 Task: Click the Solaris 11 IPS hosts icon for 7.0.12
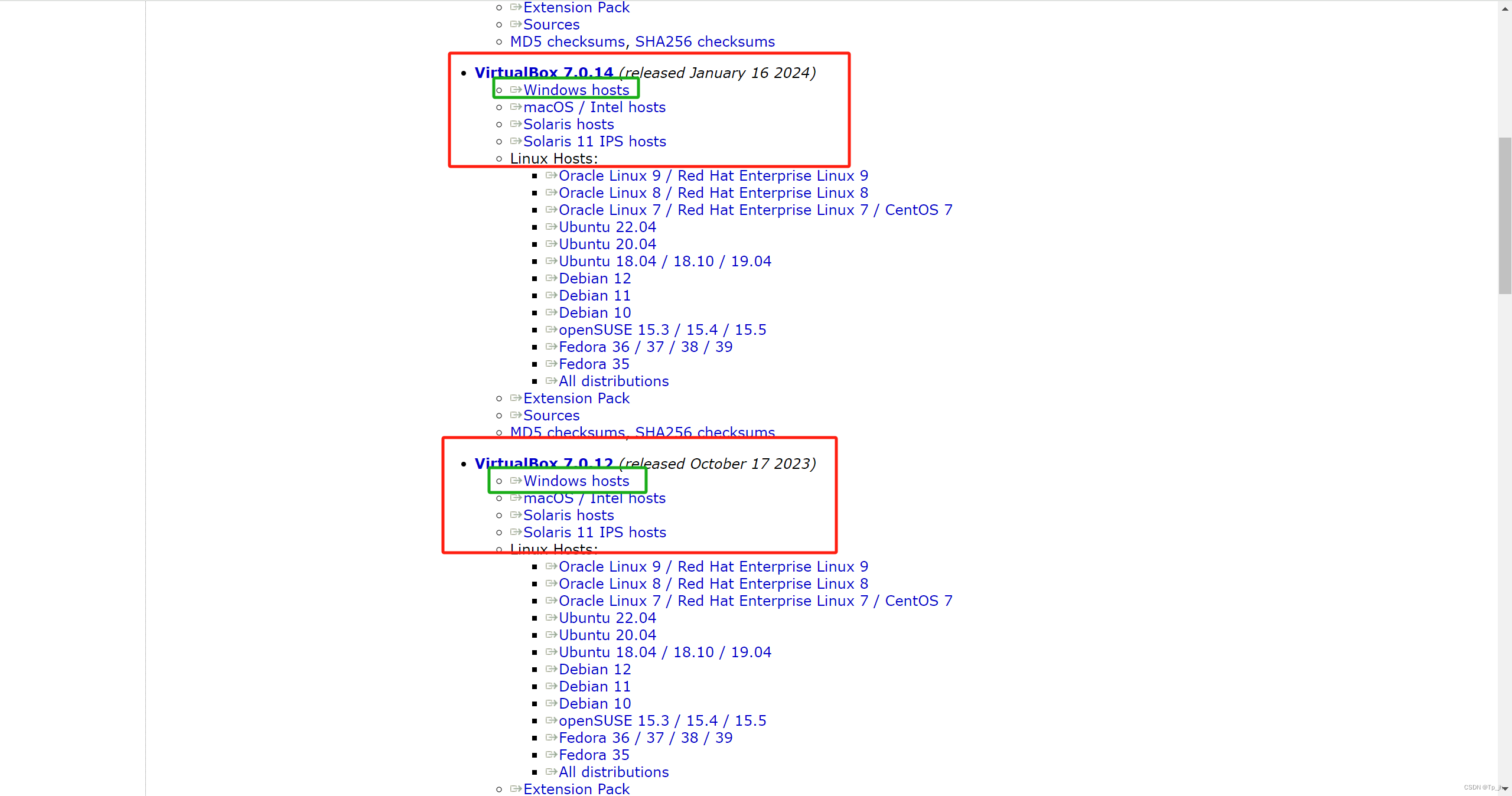pos(516,532)
